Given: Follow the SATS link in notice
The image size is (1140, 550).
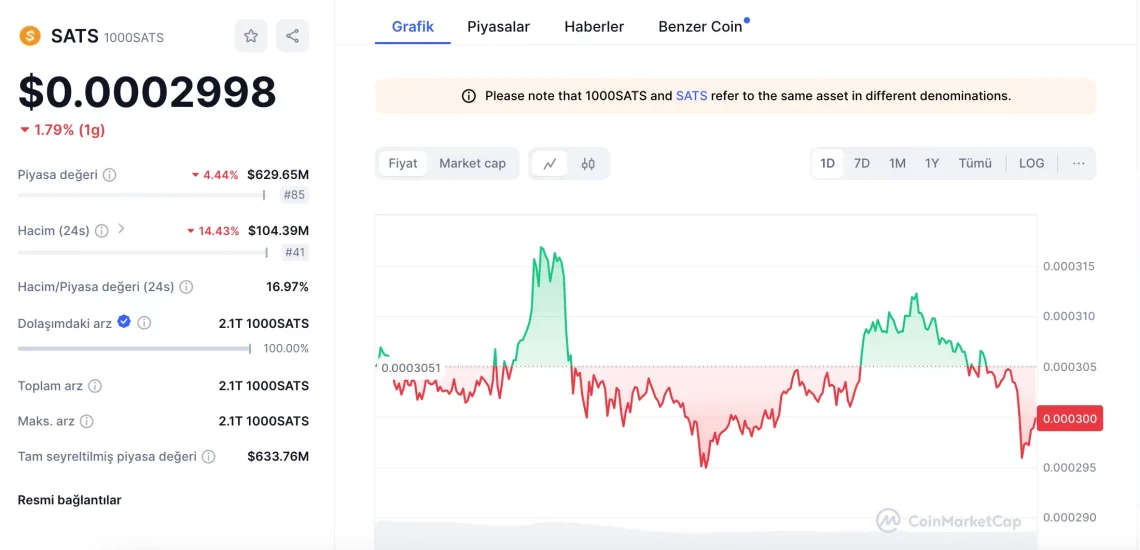Looking at the screenshot, I should [x=691, y=96].
